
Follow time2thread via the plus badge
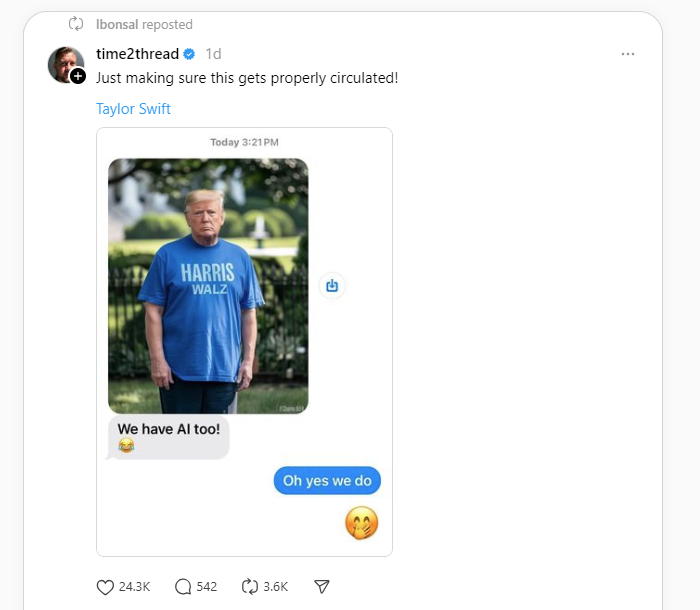(78, 77)
